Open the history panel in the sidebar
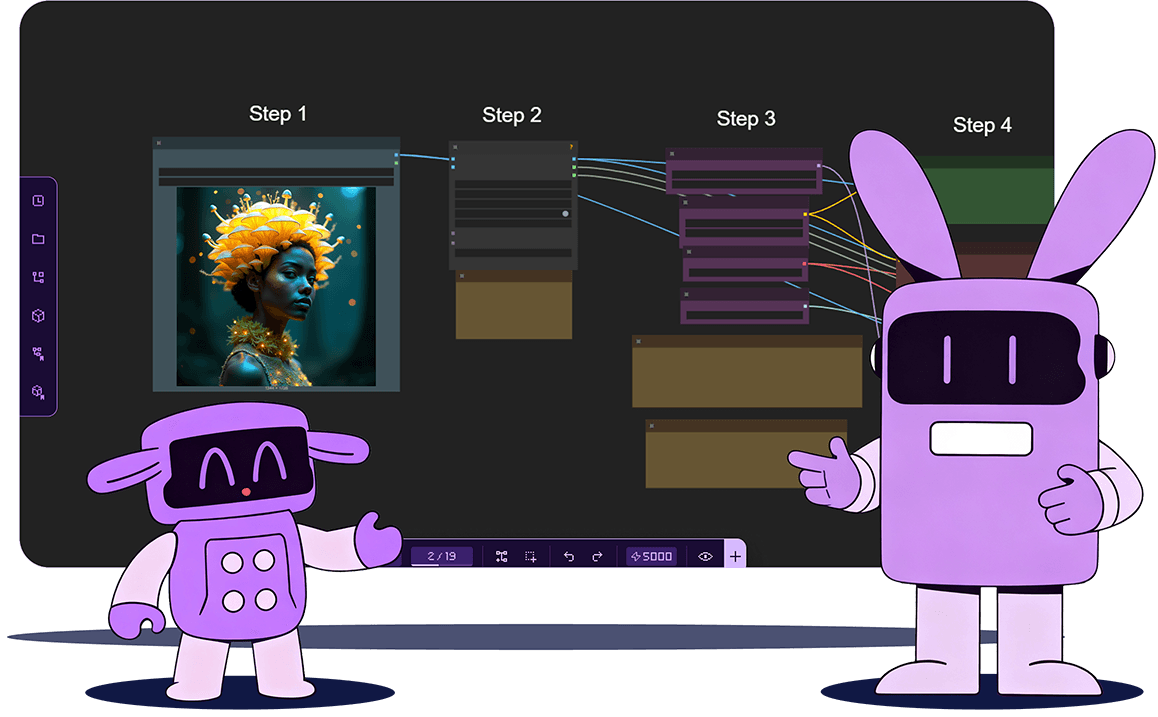This screenshot has width=1158, height=717. 38,201
